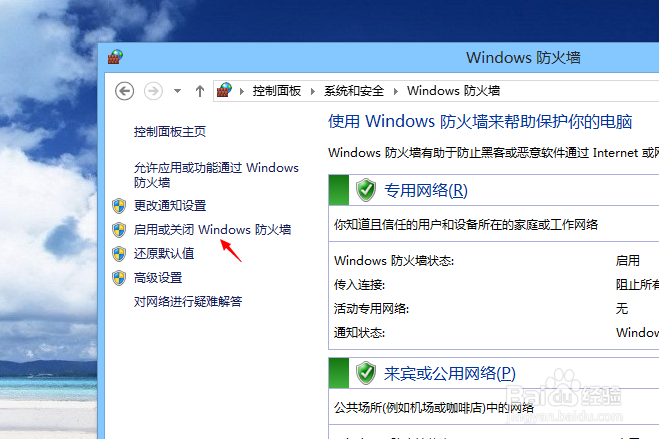Expand the chevron after 系统和安全 breadcrumb
659x439 pixels.
[x=395, y=91]
